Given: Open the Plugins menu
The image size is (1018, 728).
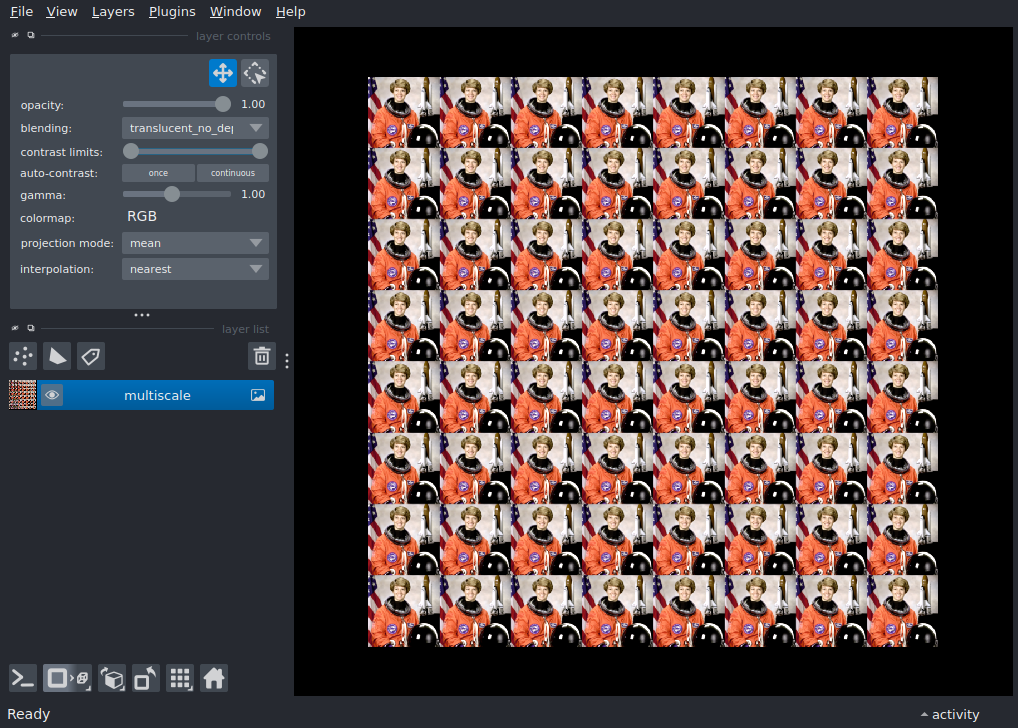Looking at the screenshot, I should [171, 11].
